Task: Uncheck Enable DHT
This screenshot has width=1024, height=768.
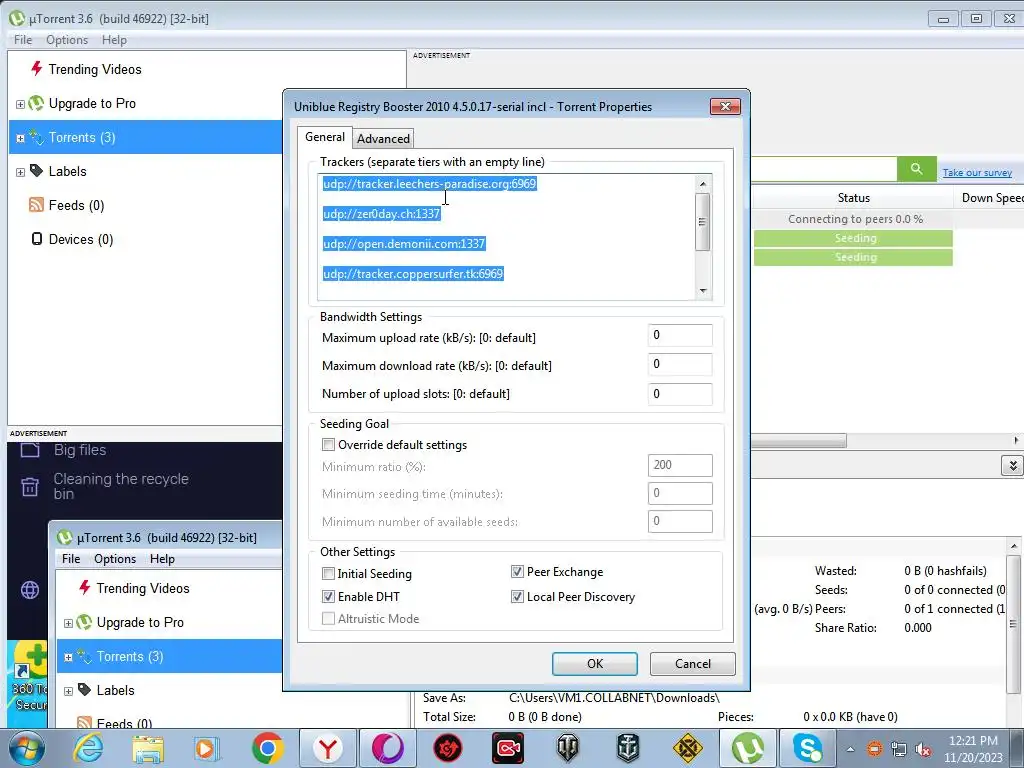Action: (328, 596)
